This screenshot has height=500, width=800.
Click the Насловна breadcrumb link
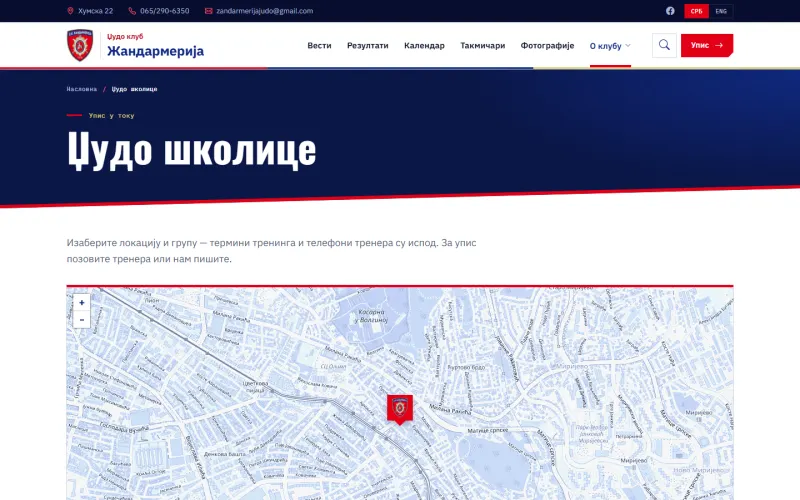click(82, 89)
